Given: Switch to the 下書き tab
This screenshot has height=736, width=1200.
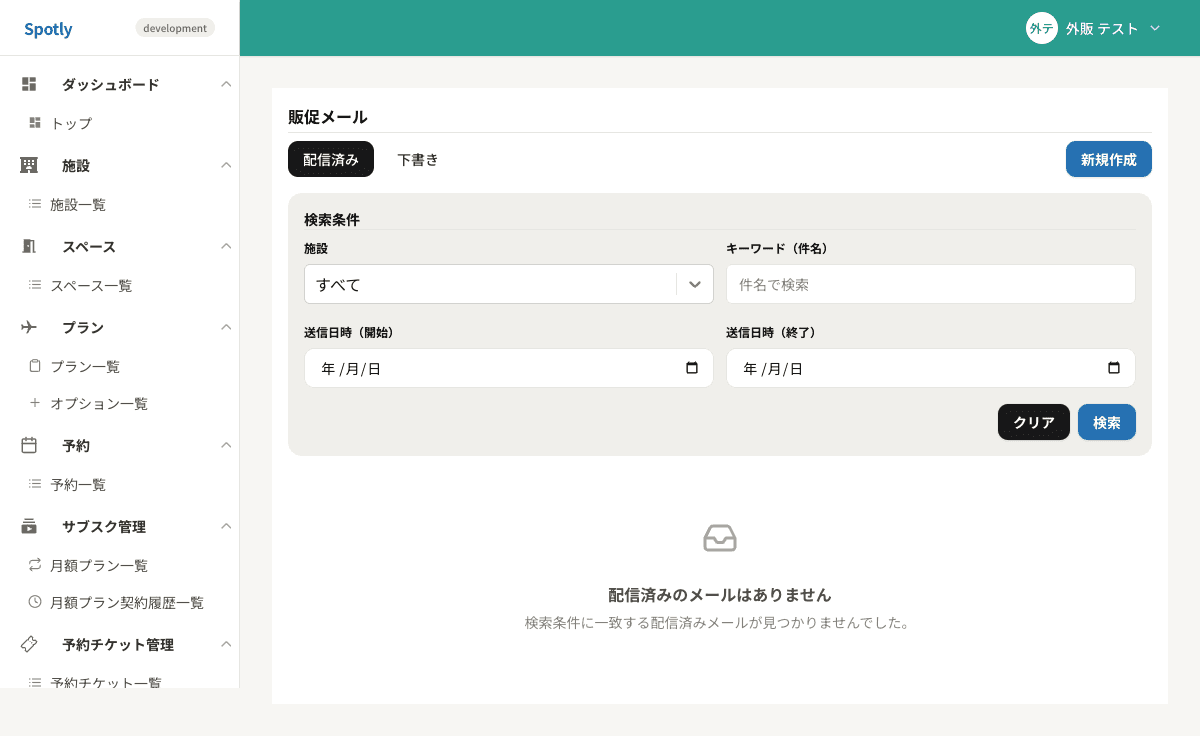Looking at the screenshot, I should [418, 159].
